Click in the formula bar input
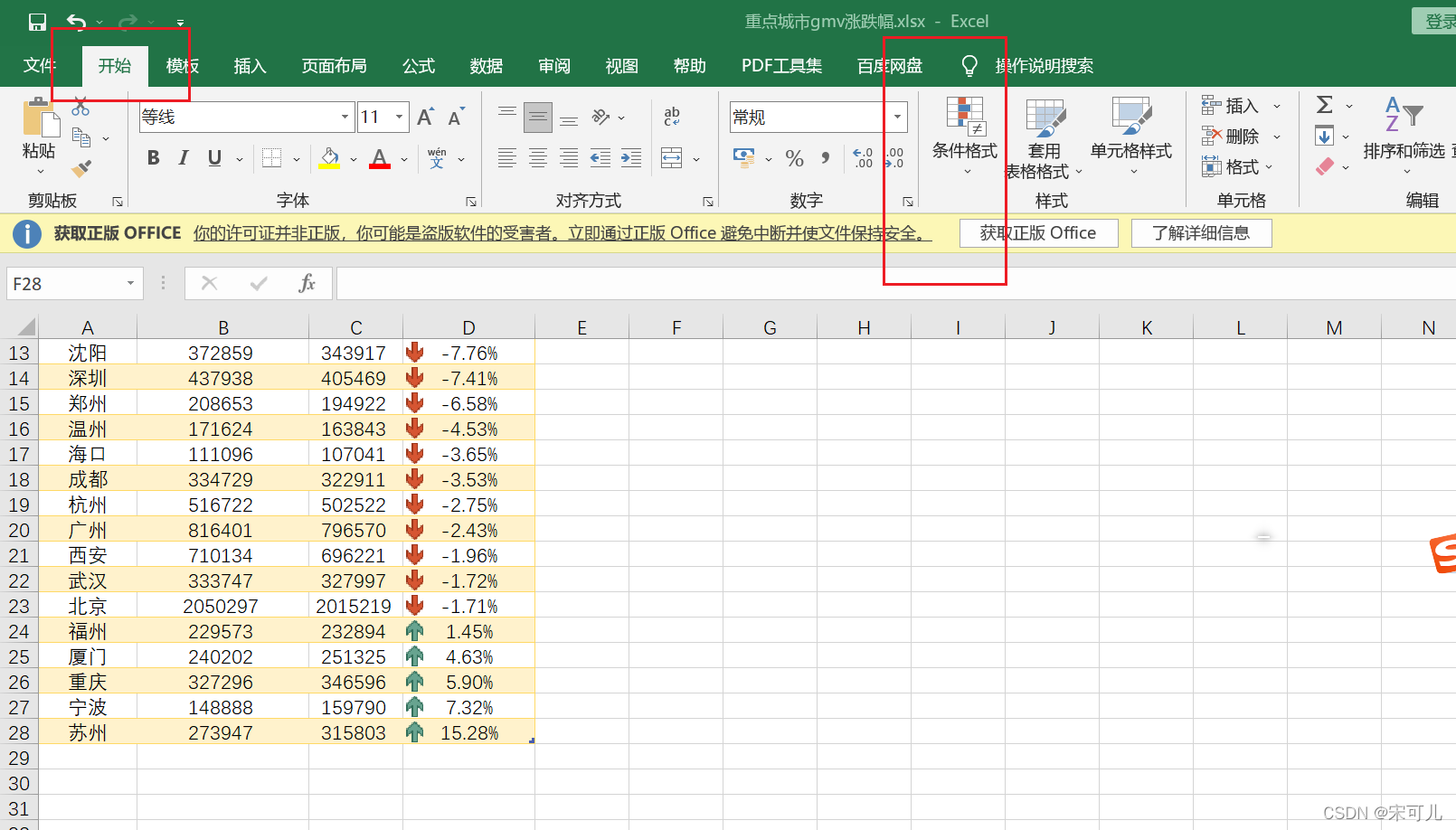Screen dimensions: 1456x830 pos(895,284)
